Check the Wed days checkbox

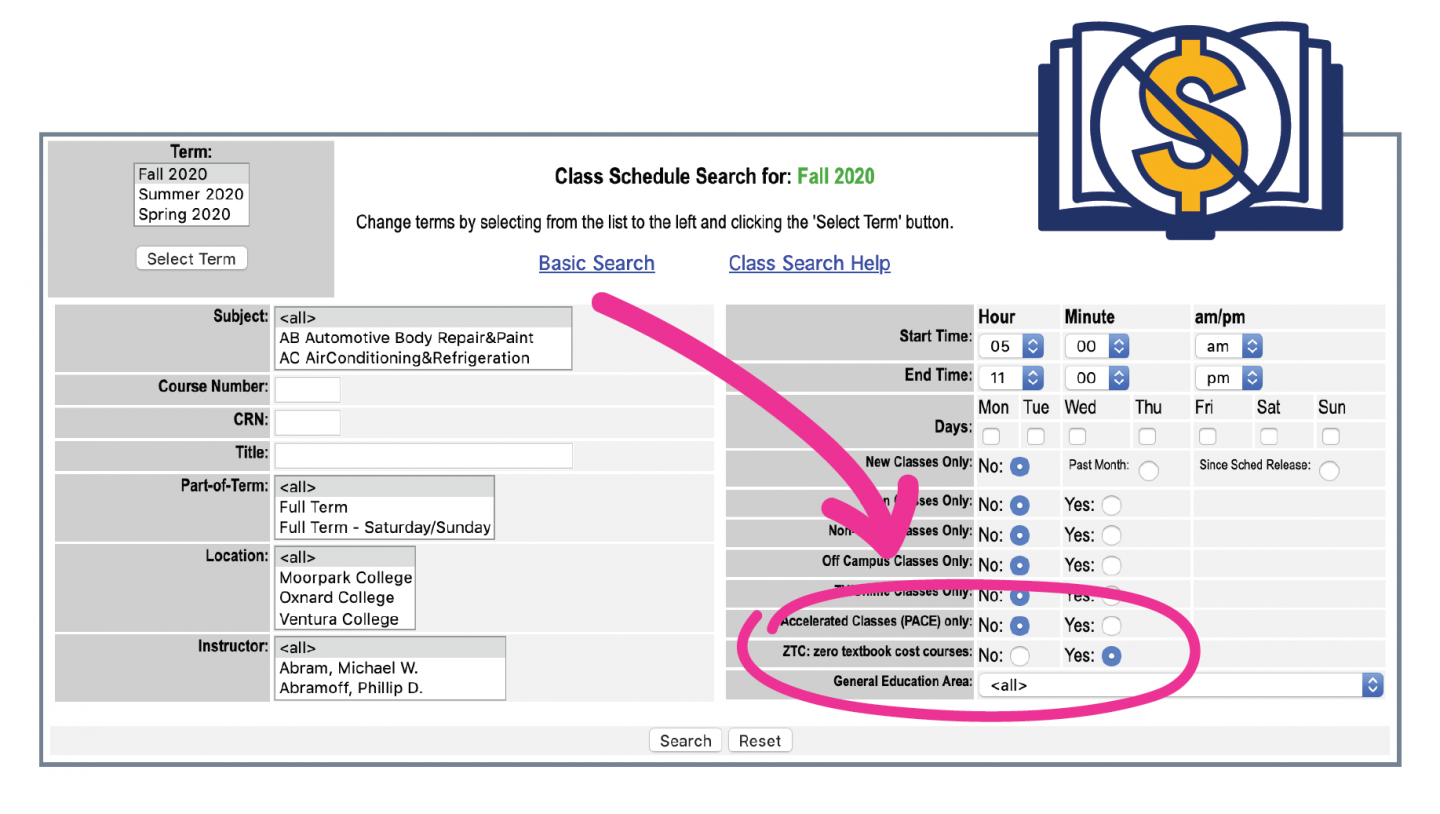pyautogui.click(x=1076, y=436)
